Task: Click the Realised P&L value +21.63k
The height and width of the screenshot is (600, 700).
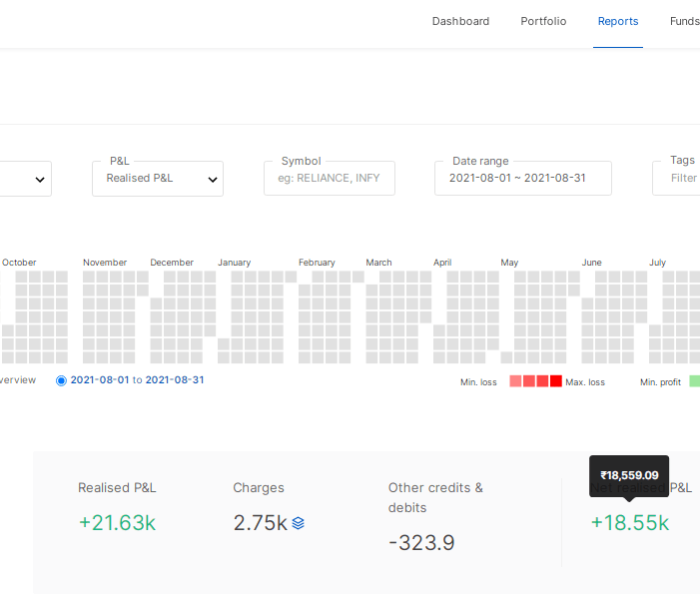Action: point(117,522)
